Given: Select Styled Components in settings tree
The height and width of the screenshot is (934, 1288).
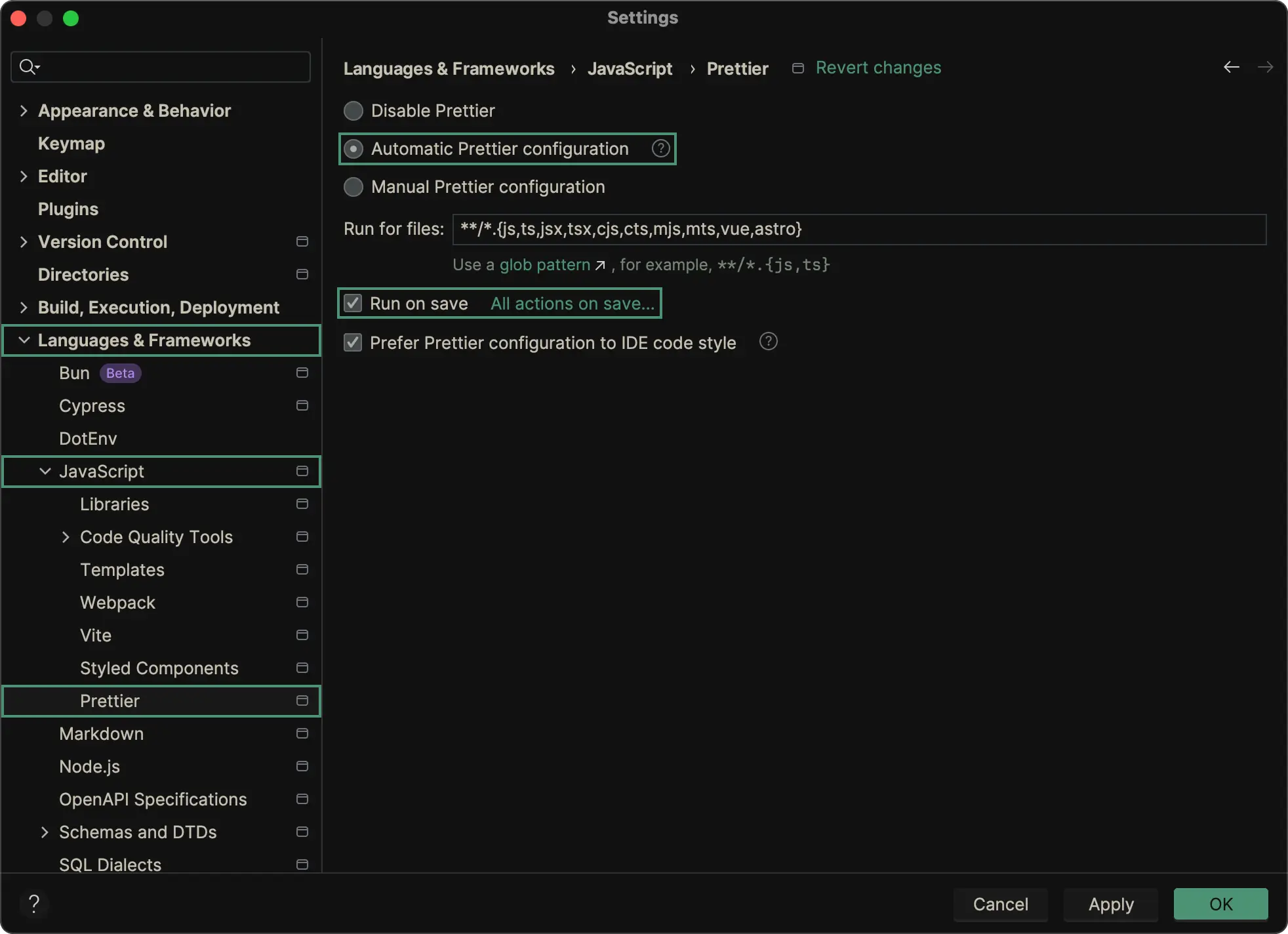Looking at the screenshot, I should pos(161,668).
